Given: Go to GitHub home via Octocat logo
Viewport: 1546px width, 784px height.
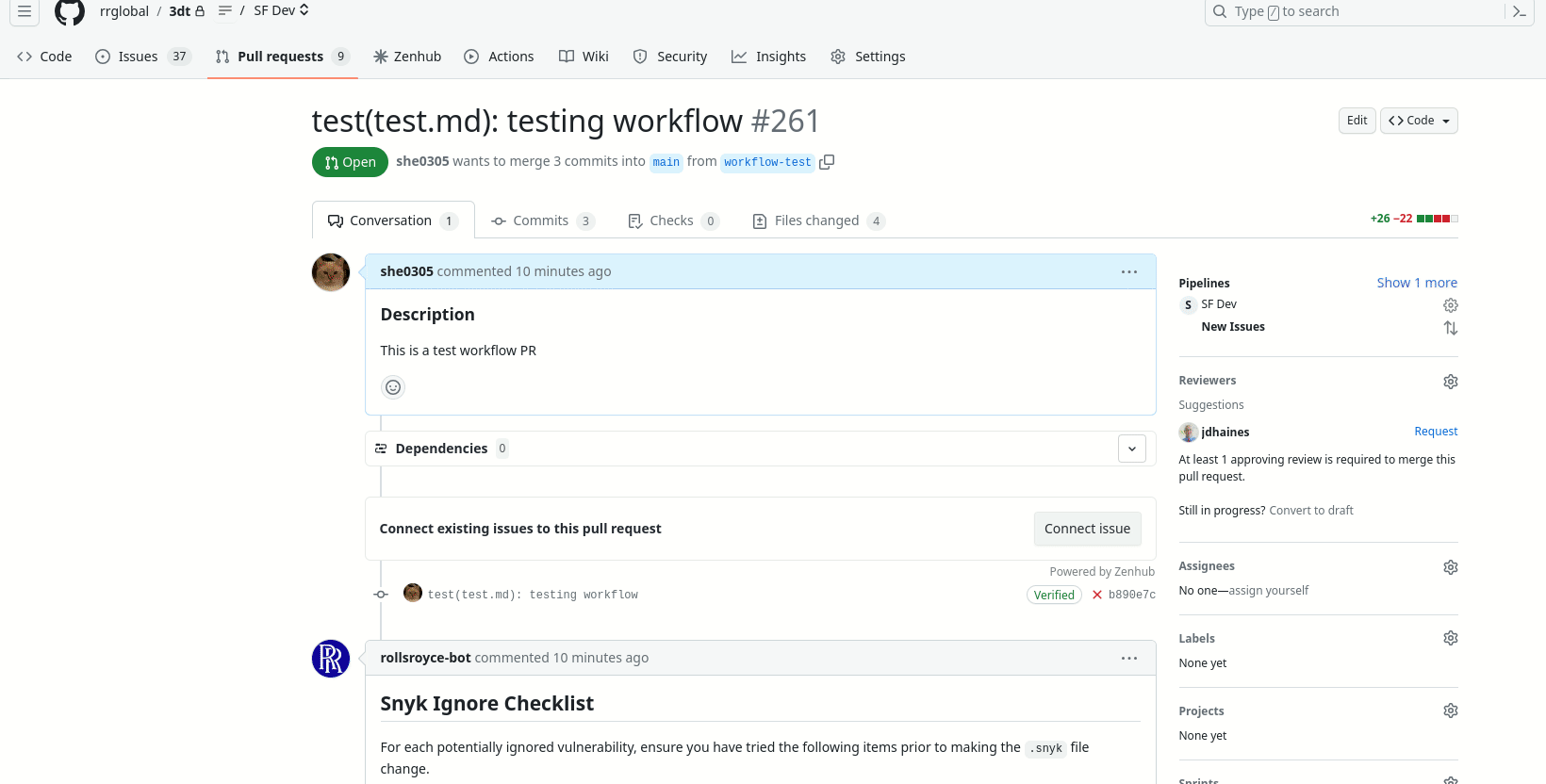Looking at the screenshot, I should 70,11.
